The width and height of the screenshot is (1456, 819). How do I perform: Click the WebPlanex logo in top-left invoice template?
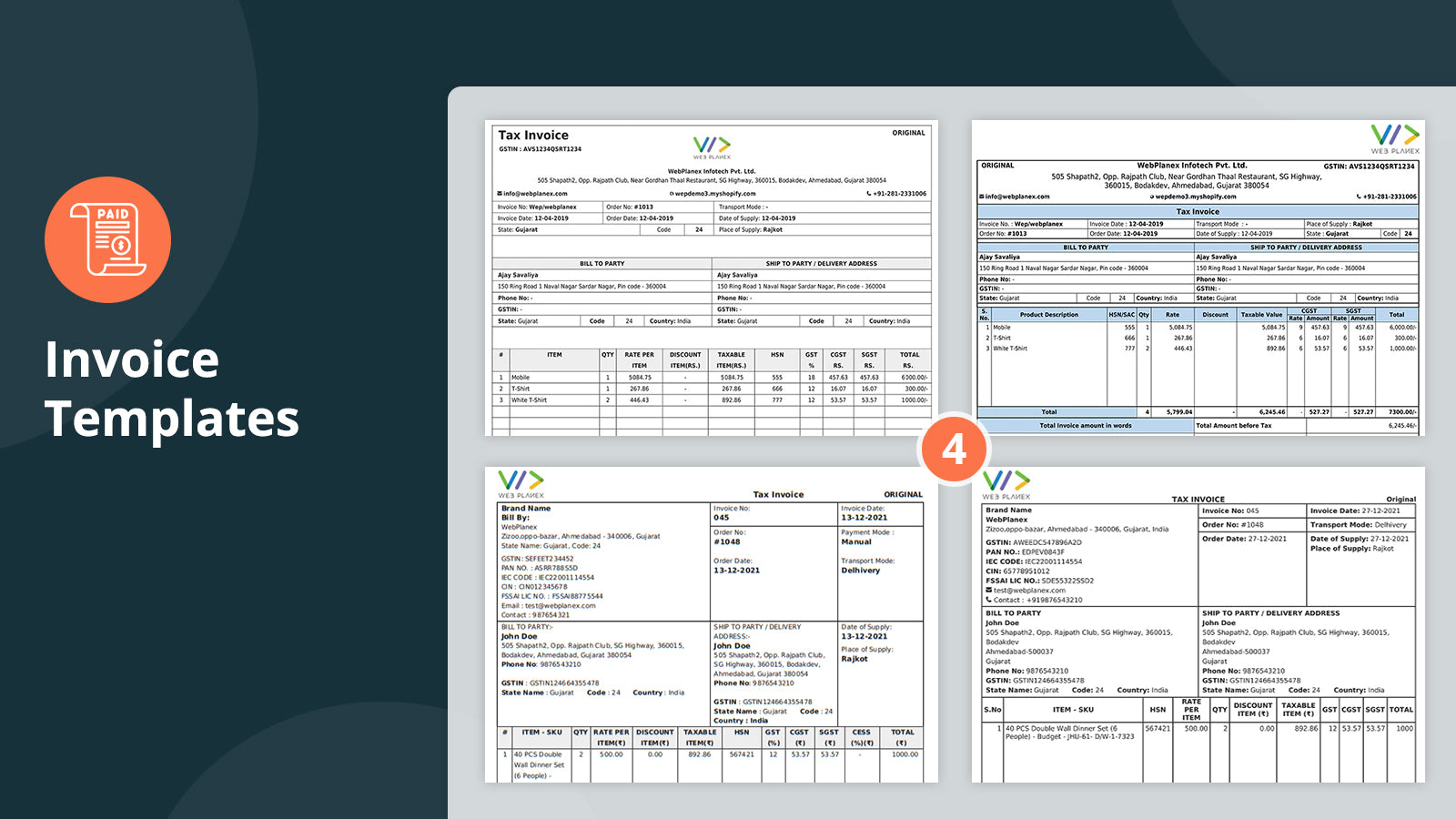712,147
